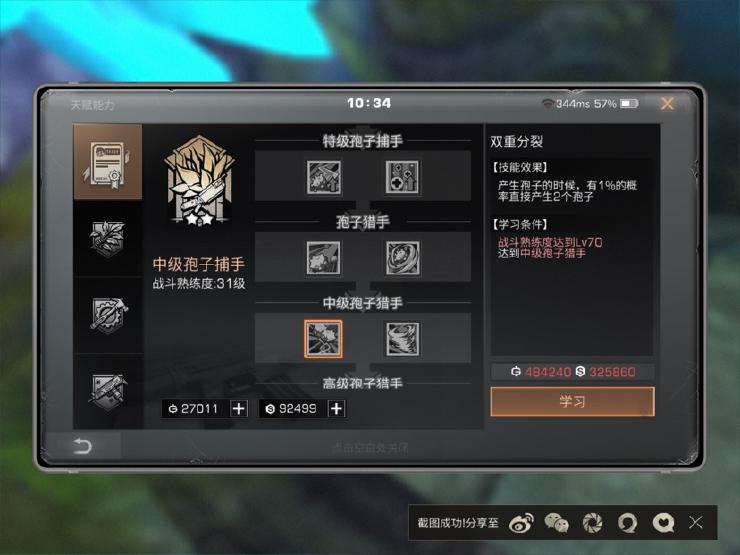740x555 pixels.
Task: Select tornado skill under 中级孢子猎手
Action: [x=403, y=339]
